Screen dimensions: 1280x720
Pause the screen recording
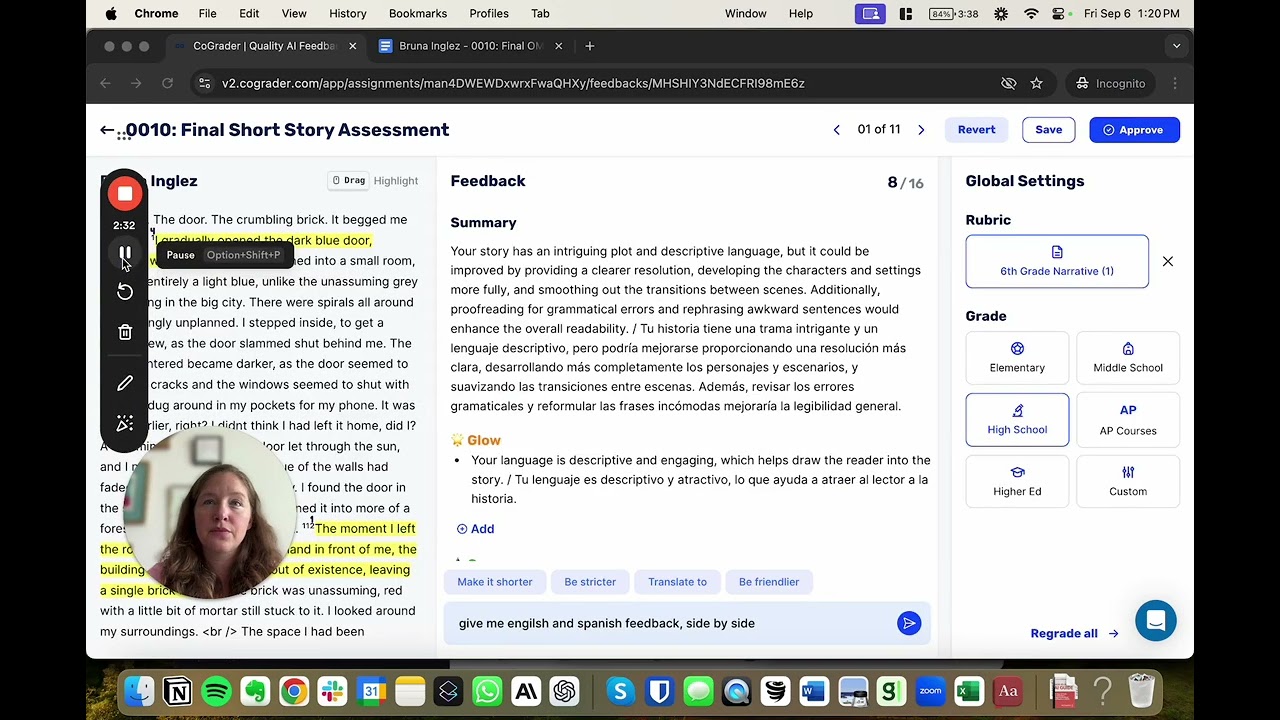point(125,254)
